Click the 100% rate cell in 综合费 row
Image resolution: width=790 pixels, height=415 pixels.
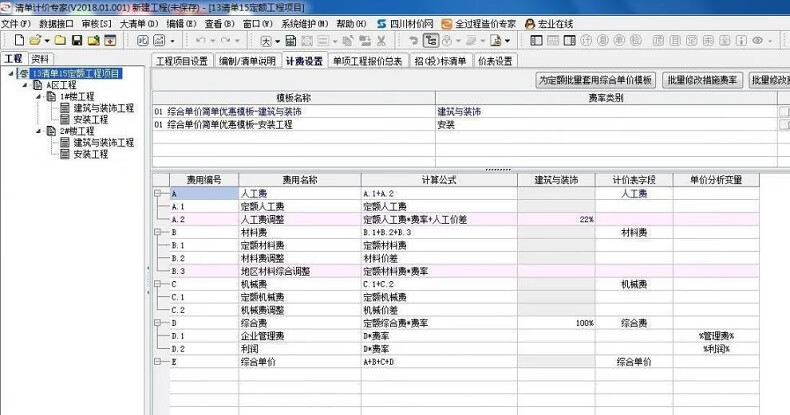pos(556,323)
